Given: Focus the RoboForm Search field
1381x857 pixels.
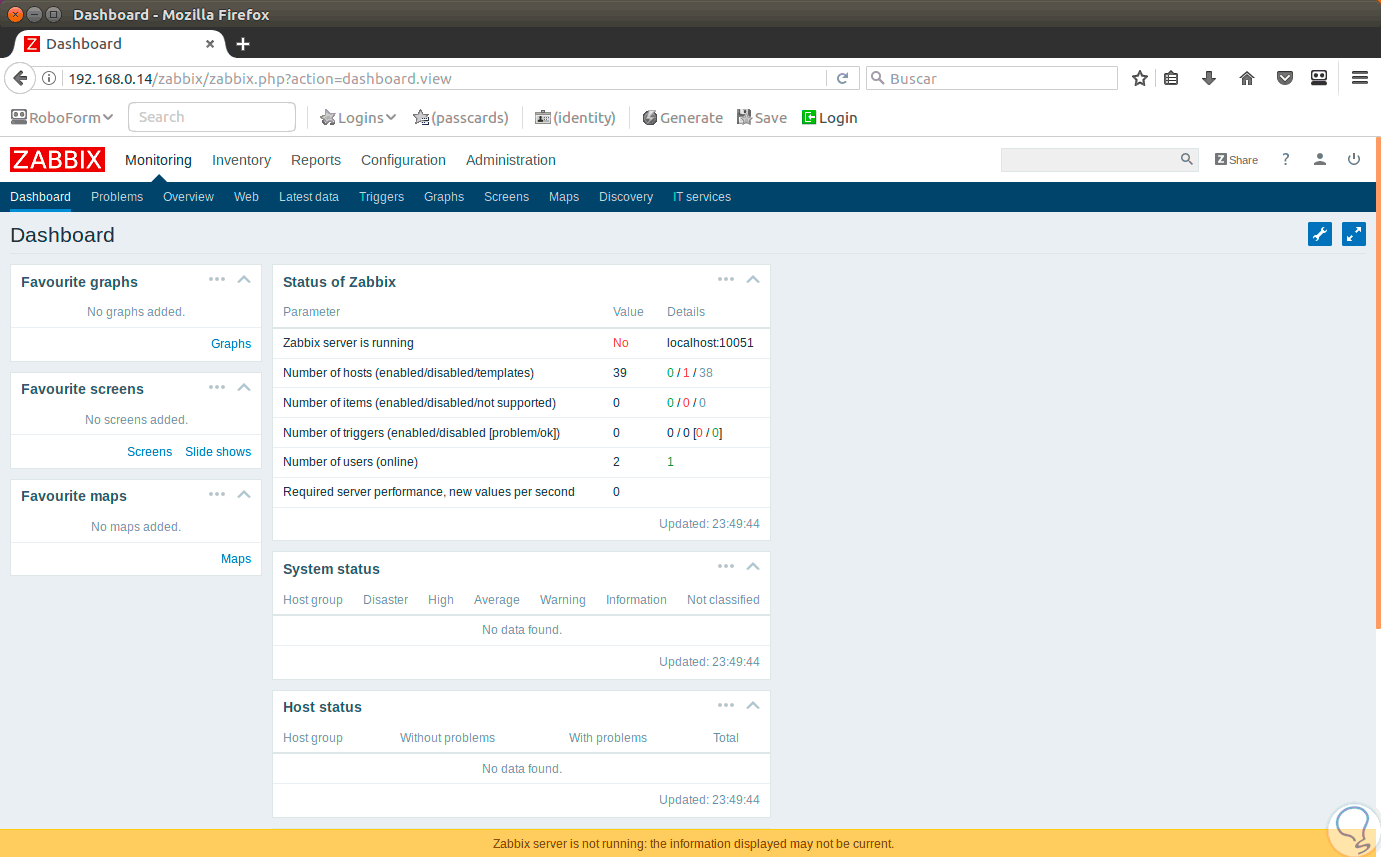Looking at the screenshot, I should pyautogui.click(x=212, y=117).
